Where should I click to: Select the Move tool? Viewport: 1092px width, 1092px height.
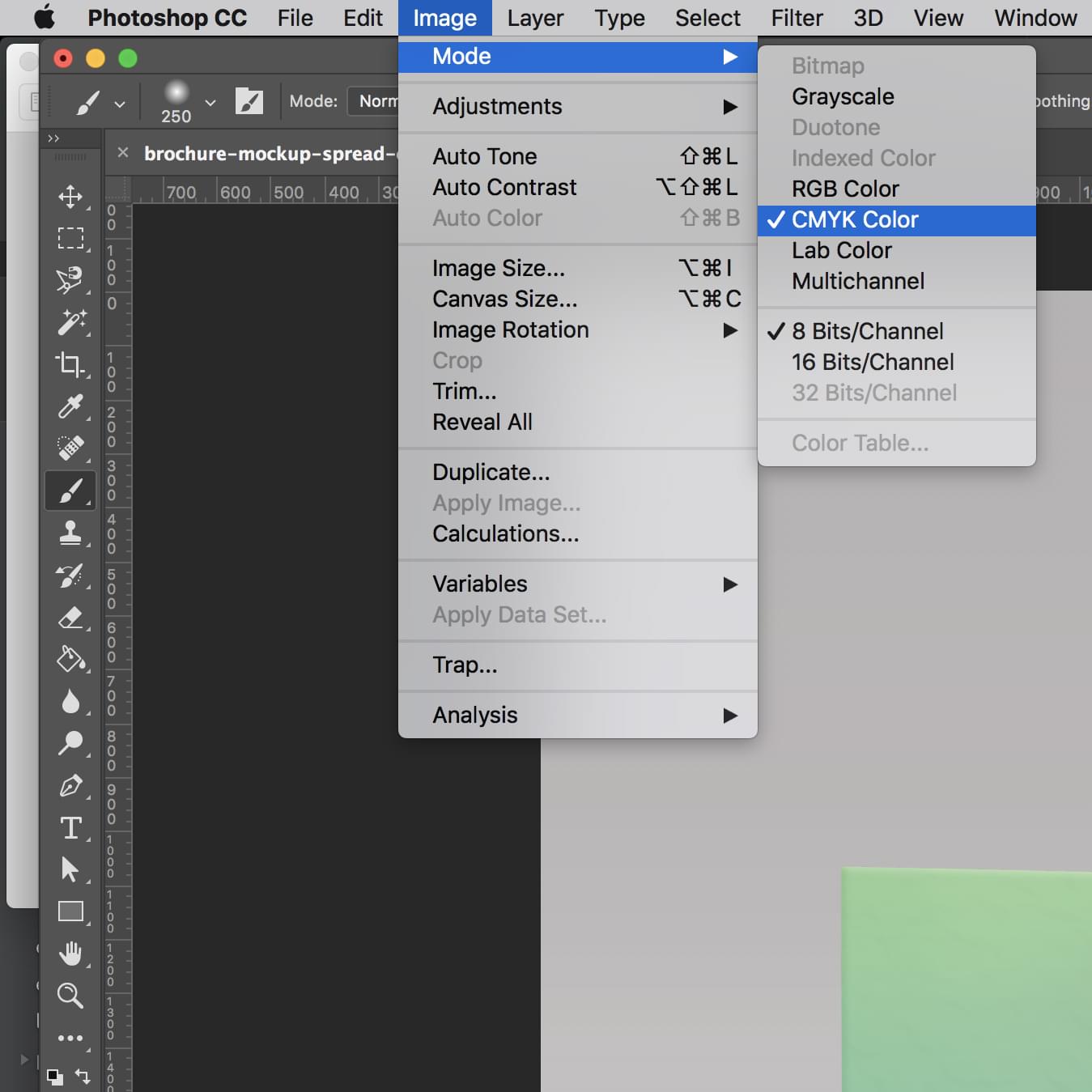[70, 197]
